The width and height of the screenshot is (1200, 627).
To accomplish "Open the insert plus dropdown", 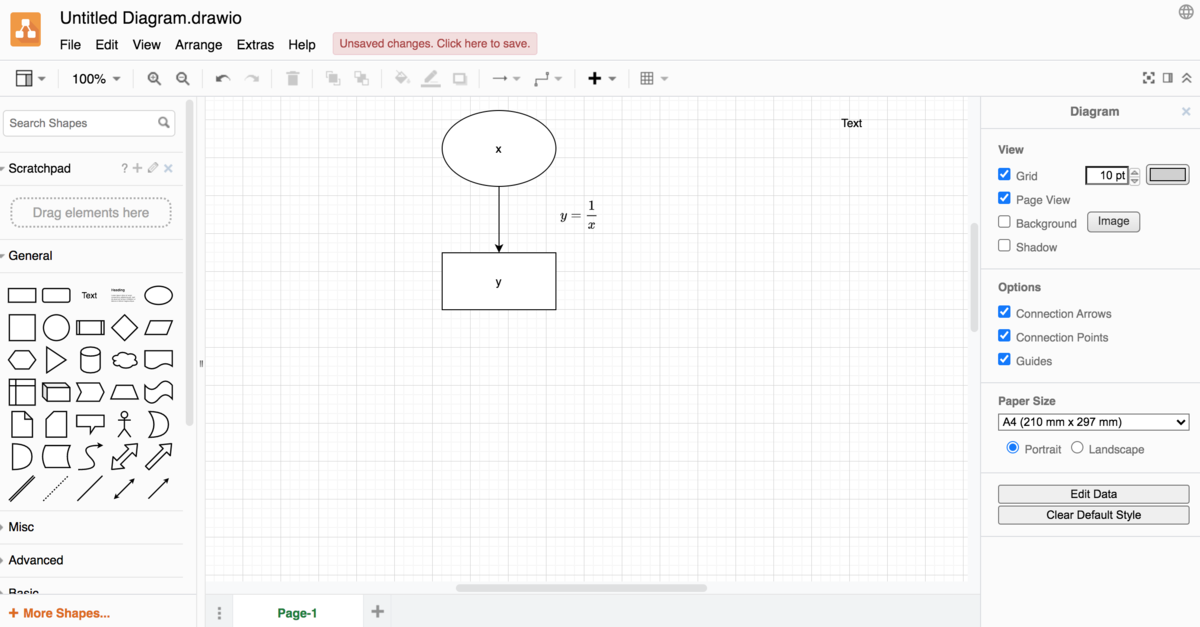I will tap(602, 78).
